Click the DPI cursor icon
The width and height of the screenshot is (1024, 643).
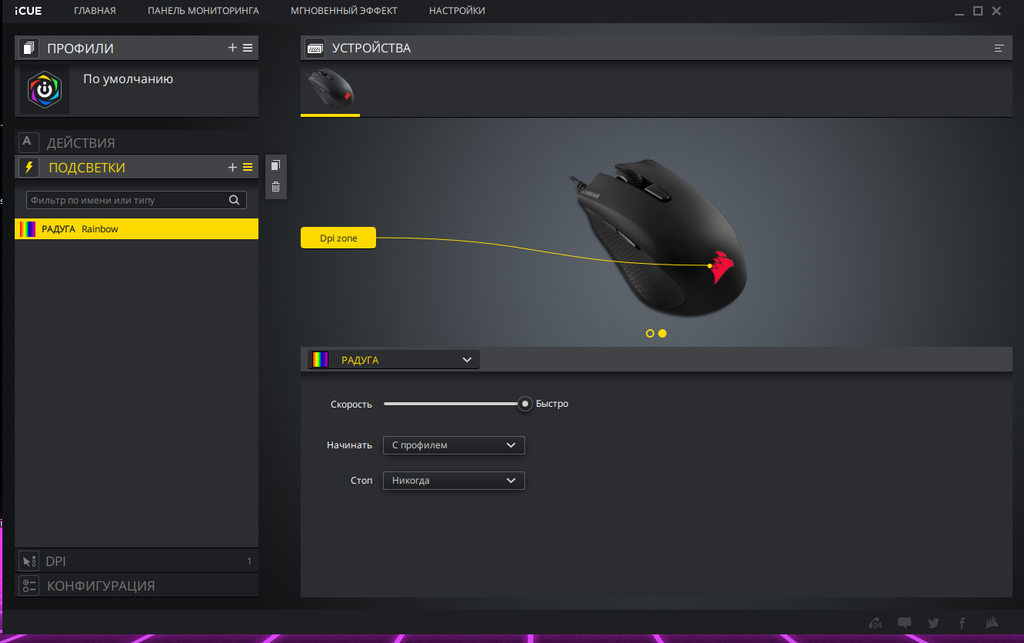click(29, 561)
